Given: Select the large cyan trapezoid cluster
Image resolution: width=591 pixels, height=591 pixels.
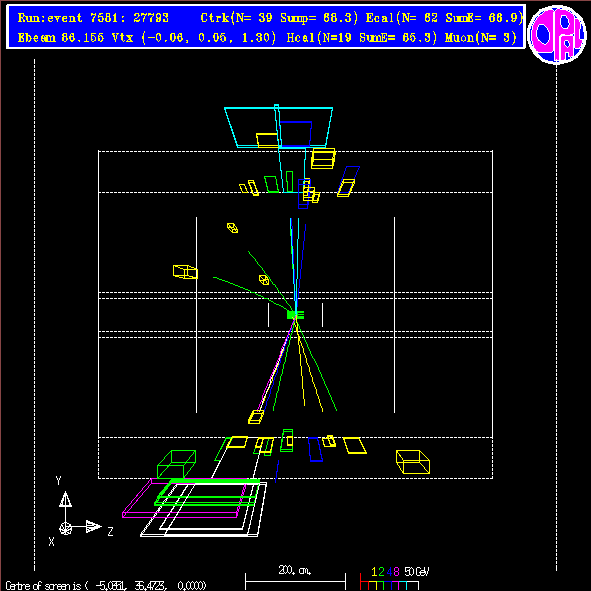Looking at the screenshot, I should click(x=279, y=127).
